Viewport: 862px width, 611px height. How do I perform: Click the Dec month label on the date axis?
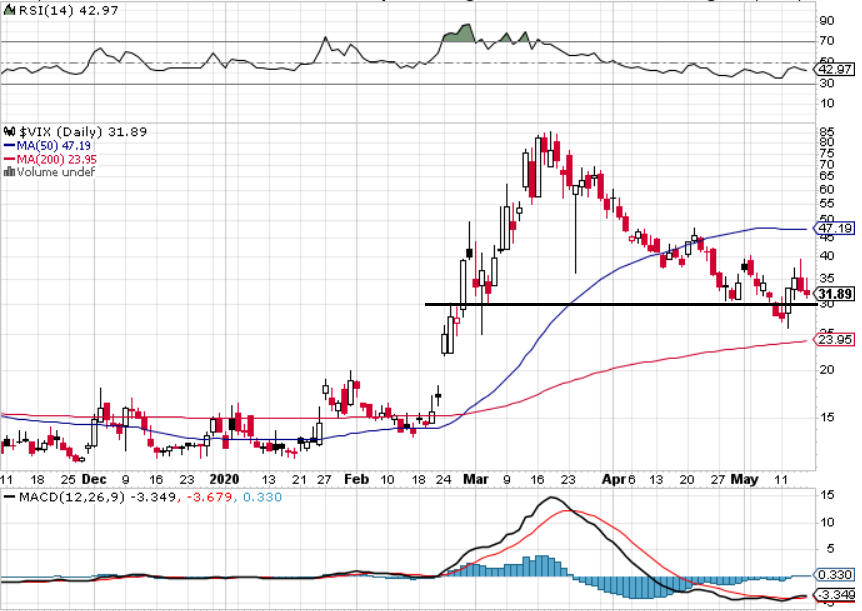point(94,480)
